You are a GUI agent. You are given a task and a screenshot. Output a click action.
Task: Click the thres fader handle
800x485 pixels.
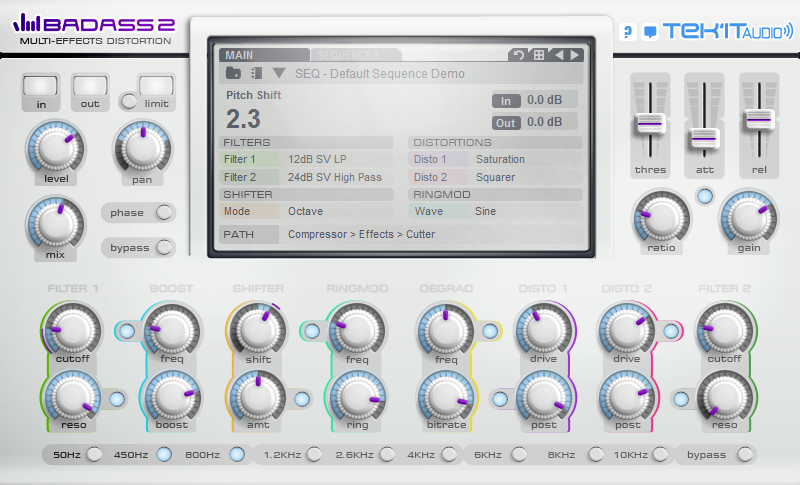pyautogui.click(x=650, y=124)
